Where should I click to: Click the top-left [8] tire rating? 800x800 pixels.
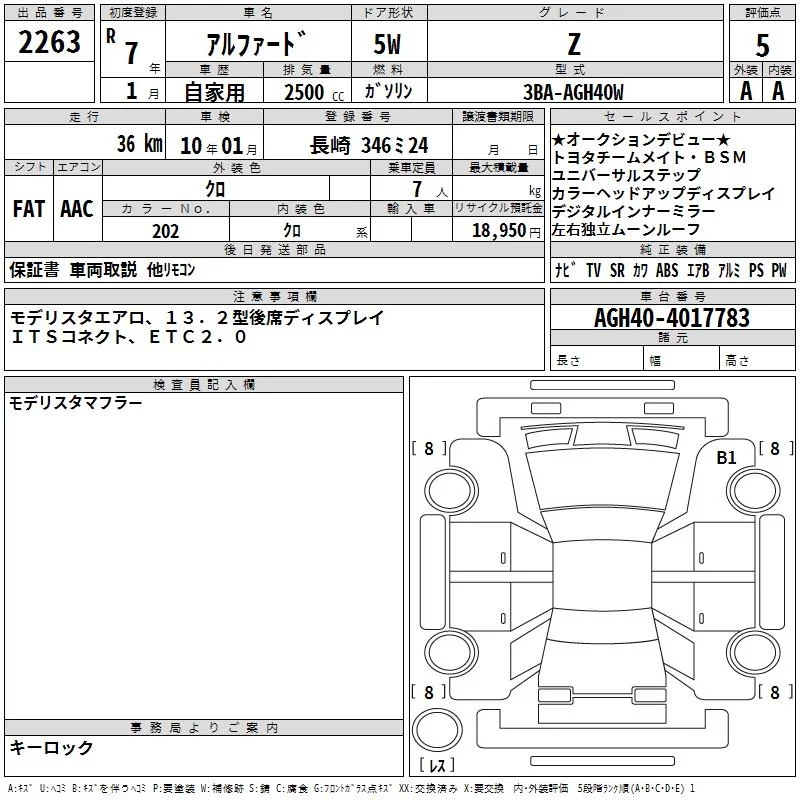429,449
